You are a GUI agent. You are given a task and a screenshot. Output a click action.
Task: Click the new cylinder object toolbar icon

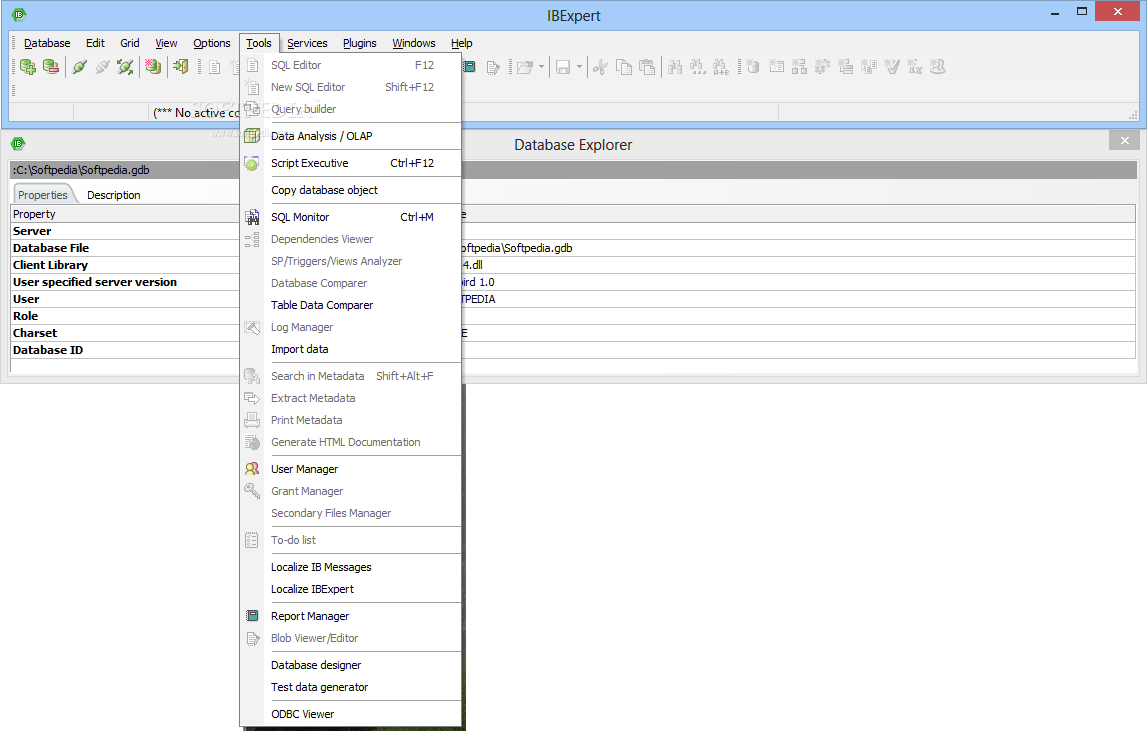coord(753,67)
